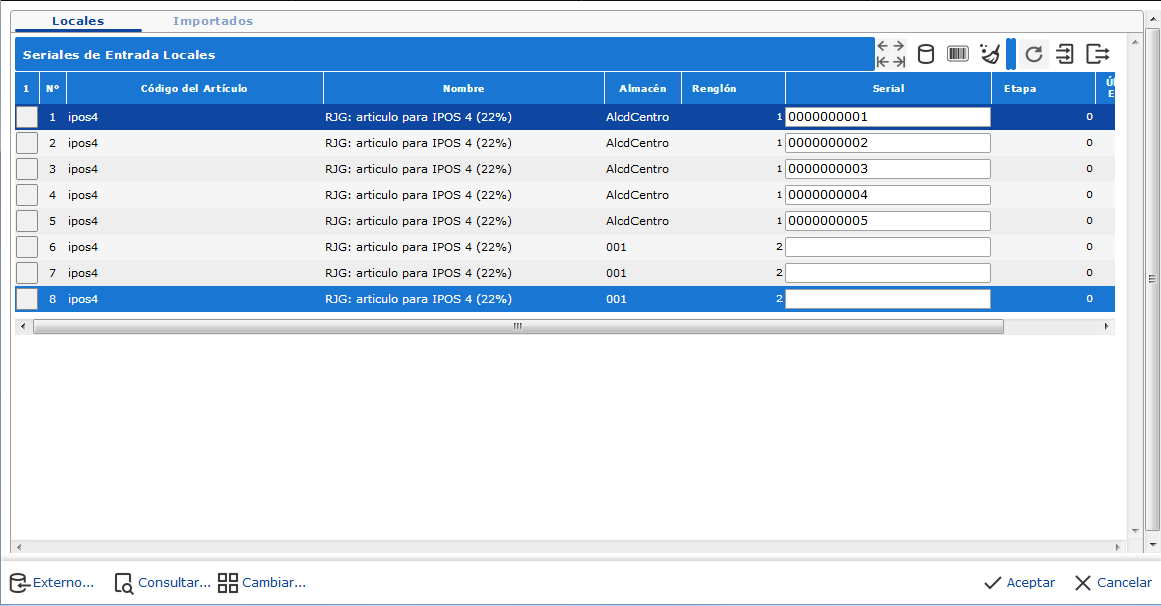Click the panel vertical scrollbar up arrow
This screenshot has height=606, width=1161.
tap(1134, 40)
